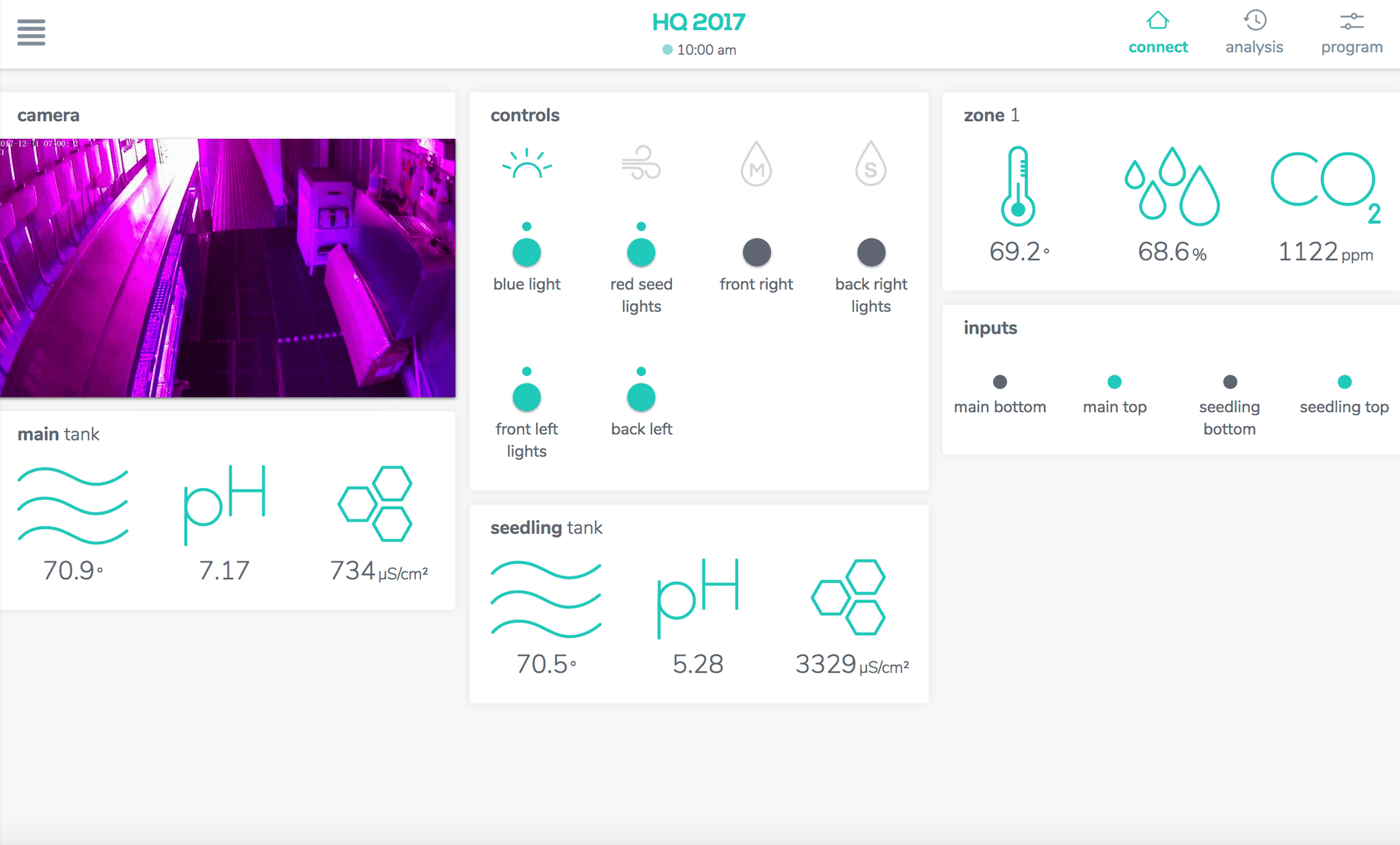The height and width of the screenshot is (845, 1400).
Task: Click the humidity droplets icon
Action: pos(1172,186)
